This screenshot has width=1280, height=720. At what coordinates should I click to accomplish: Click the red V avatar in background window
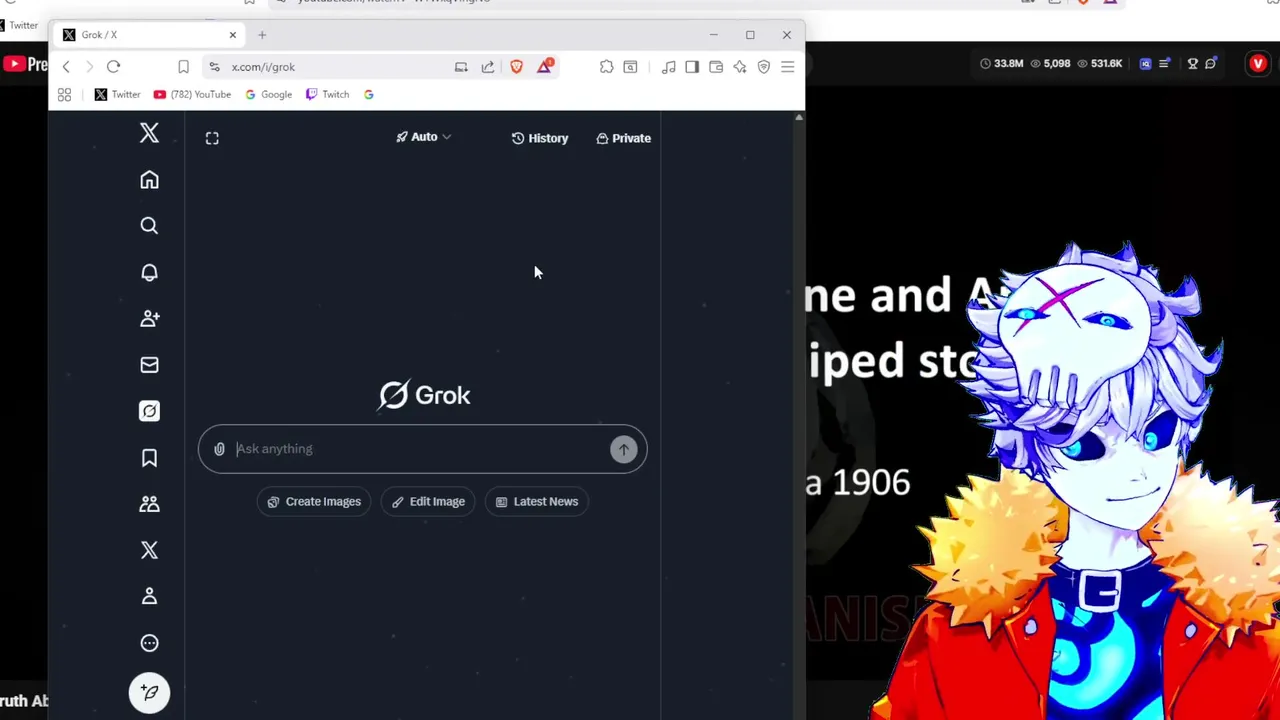coord(1258,64)
